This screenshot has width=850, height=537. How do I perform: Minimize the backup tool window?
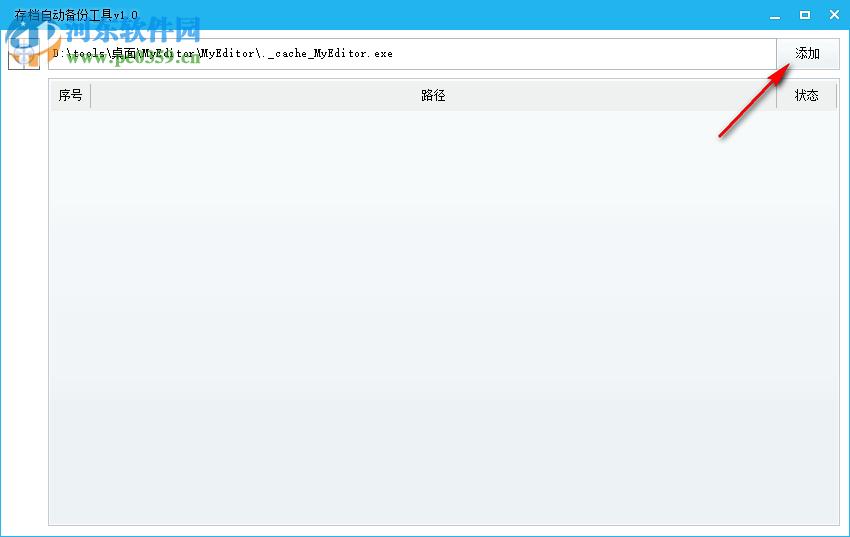[x=775, y=16]
